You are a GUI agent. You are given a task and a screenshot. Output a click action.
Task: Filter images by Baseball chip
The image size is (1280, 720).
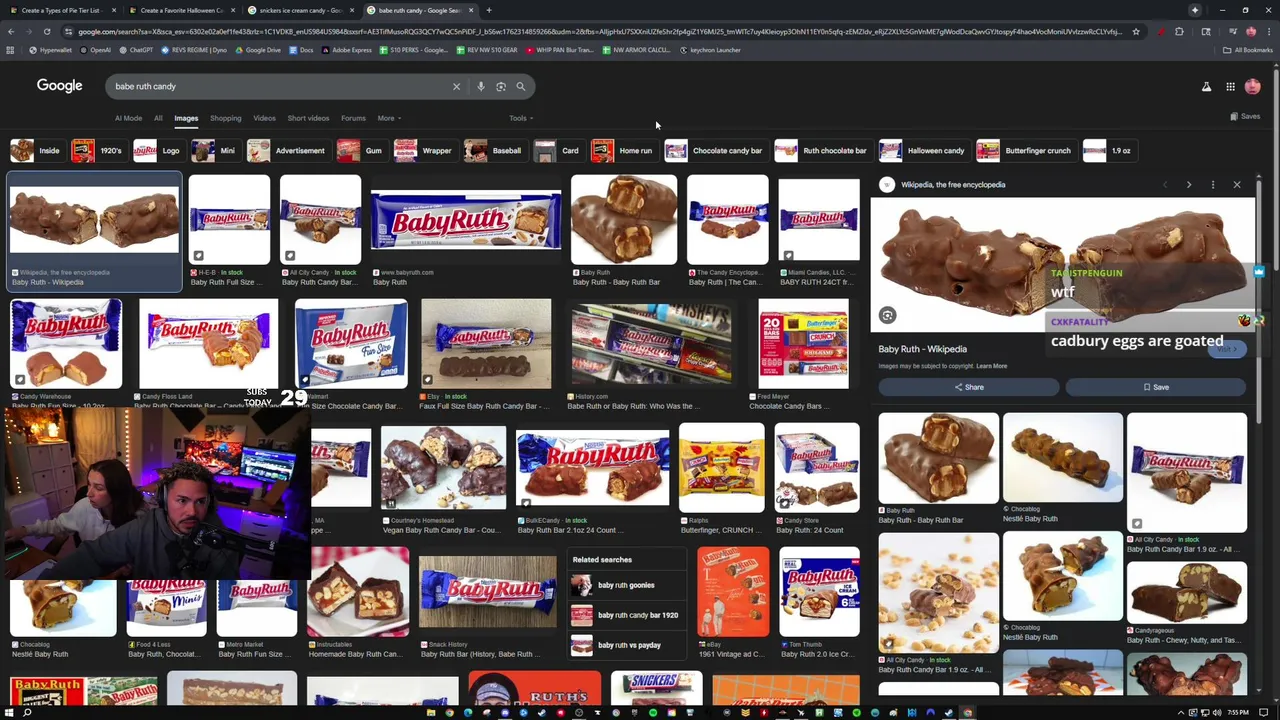click(494, 151)
